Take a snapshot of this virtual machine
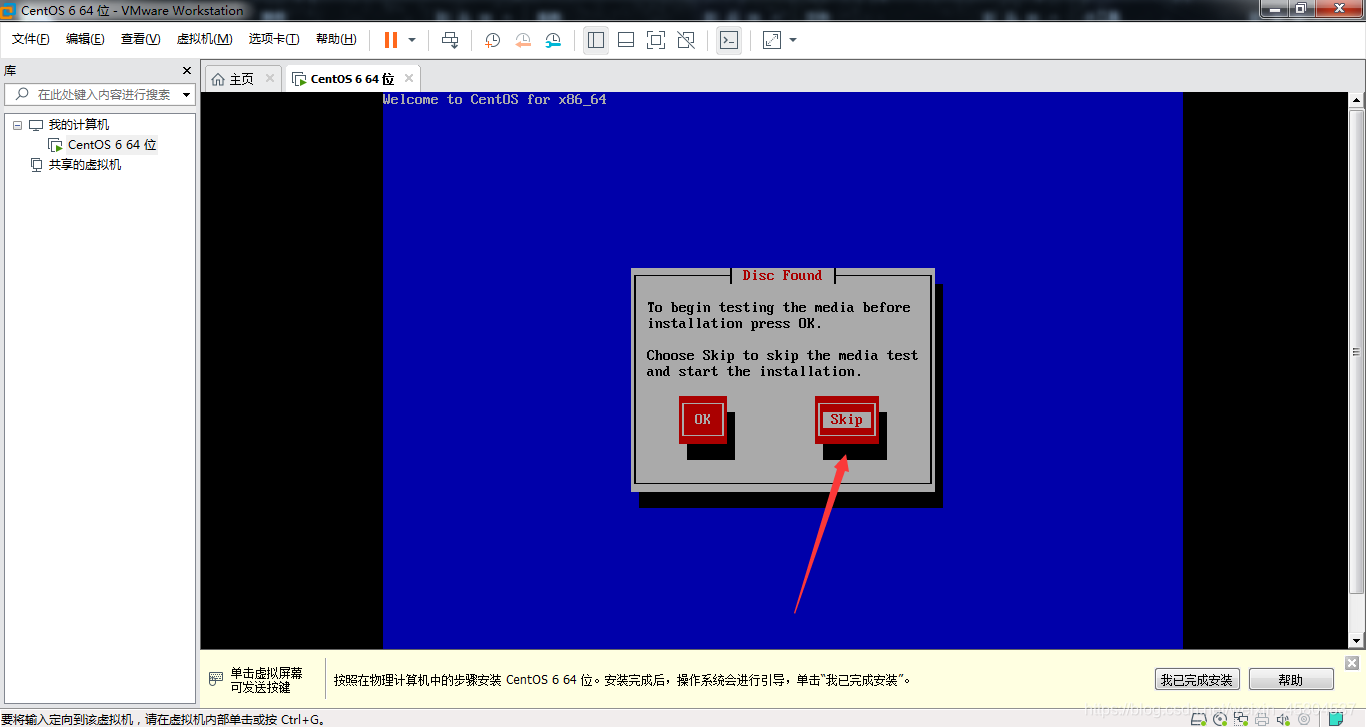Image resolution: width=1366 pixels, height=728 pixels. tap(492, 40)
